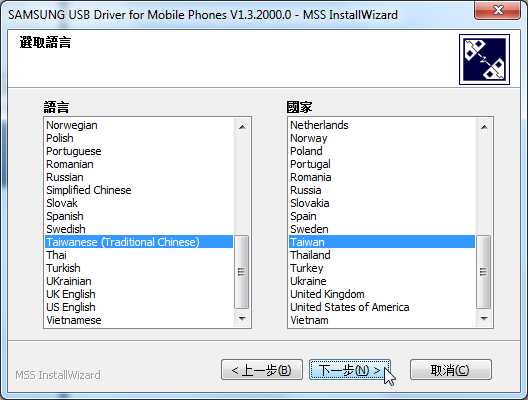
Task: Select Netherlands in the country list
Action: 382,125
